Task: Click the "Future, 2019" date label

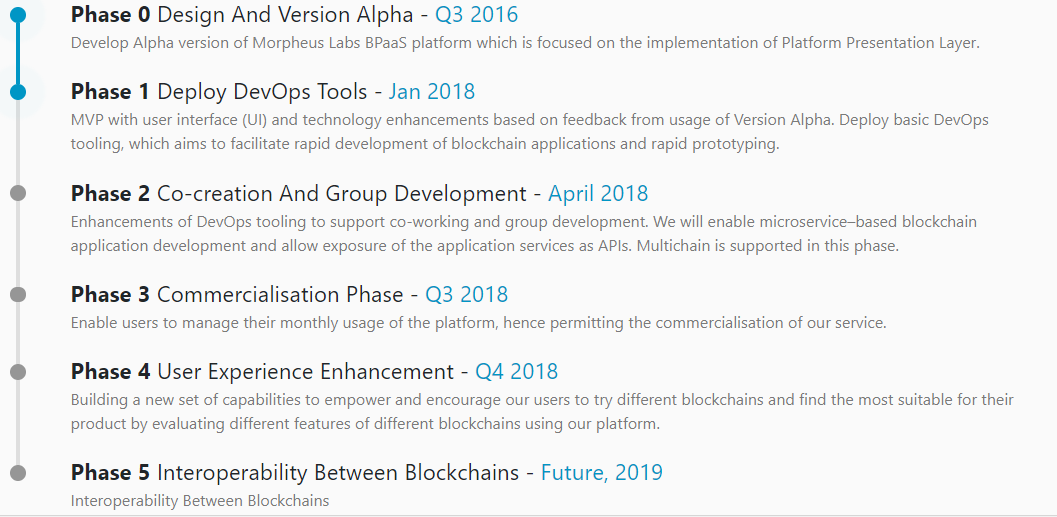Action: click(x=601, y=473)
